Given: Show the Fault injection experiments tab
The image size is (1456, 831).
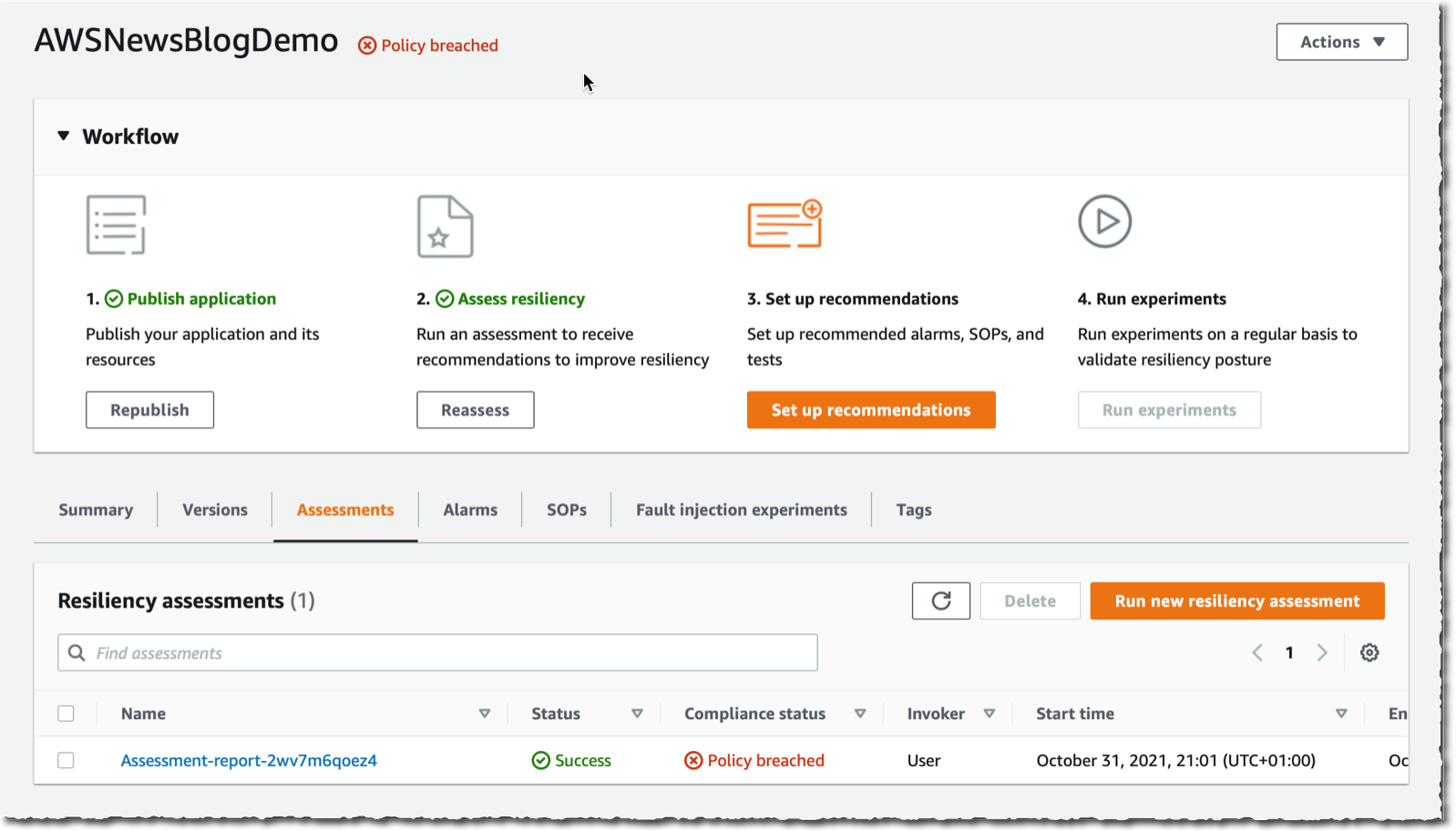Looking at the screenshot, I should (742, 510).
